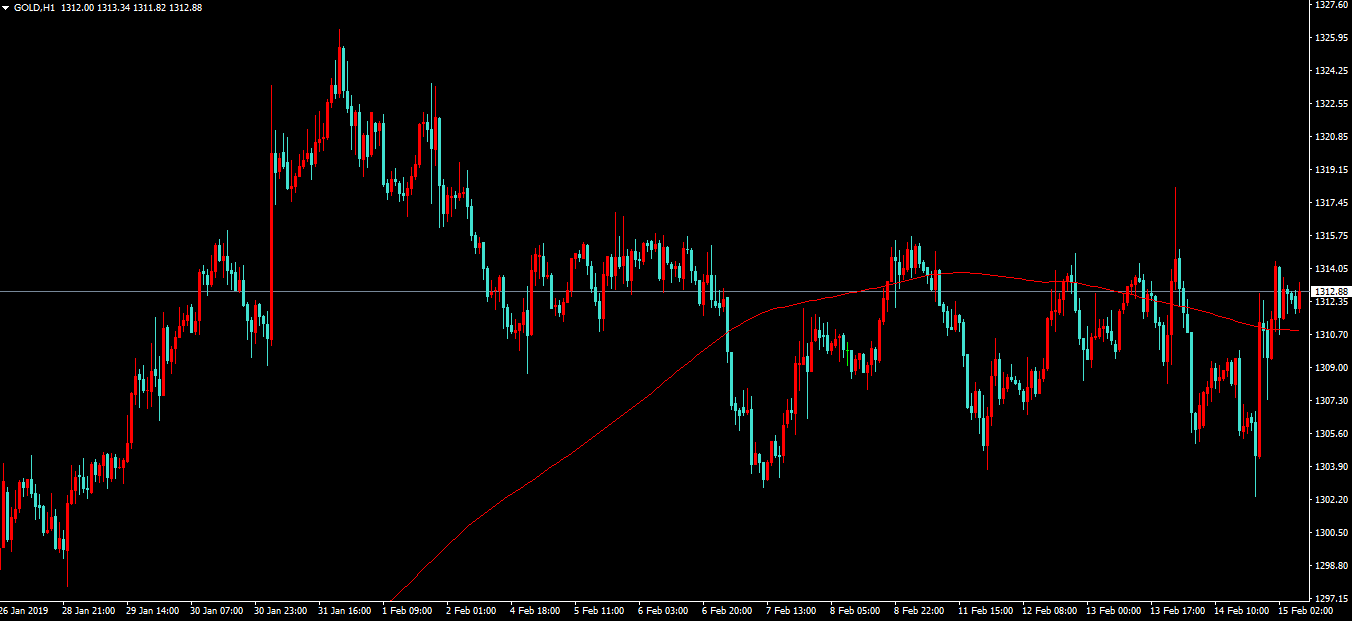Click the 15 Feb 02:00 time label

1305,610
